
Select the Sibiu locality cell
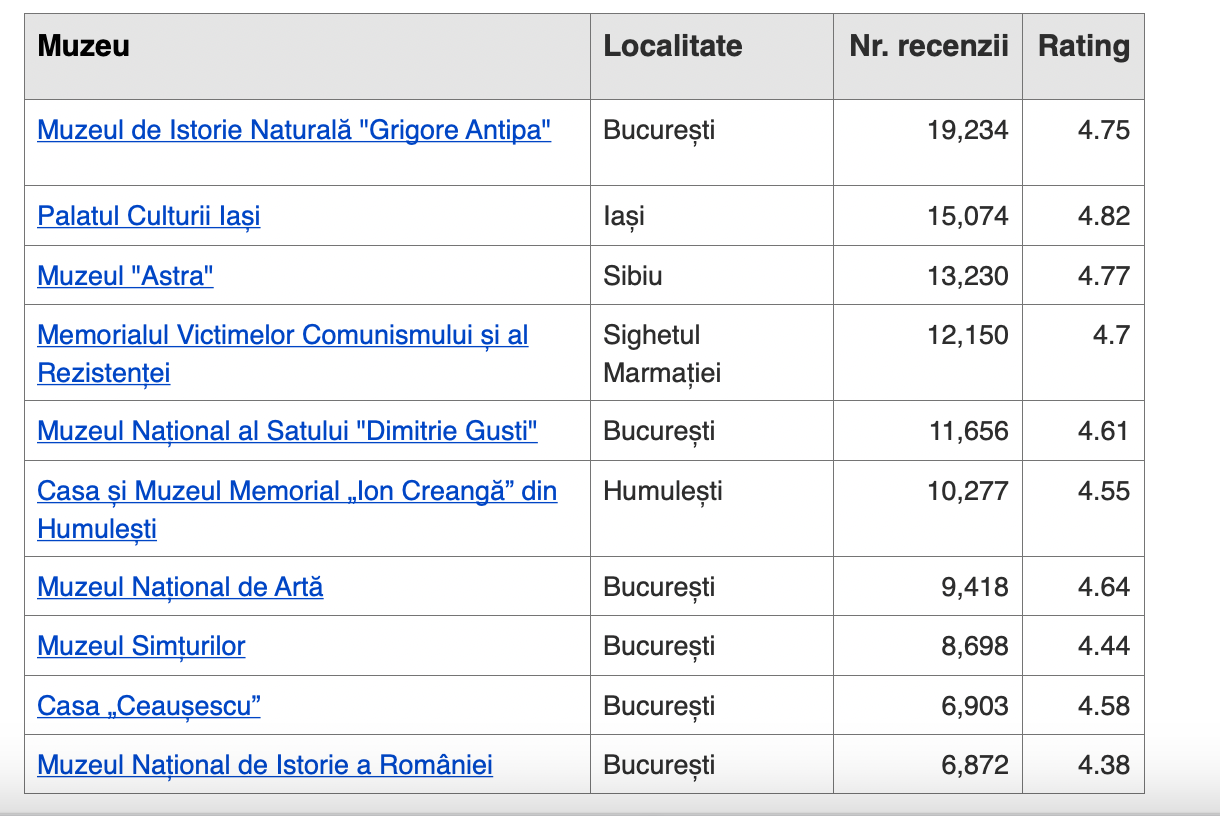[x=633, y=275]
